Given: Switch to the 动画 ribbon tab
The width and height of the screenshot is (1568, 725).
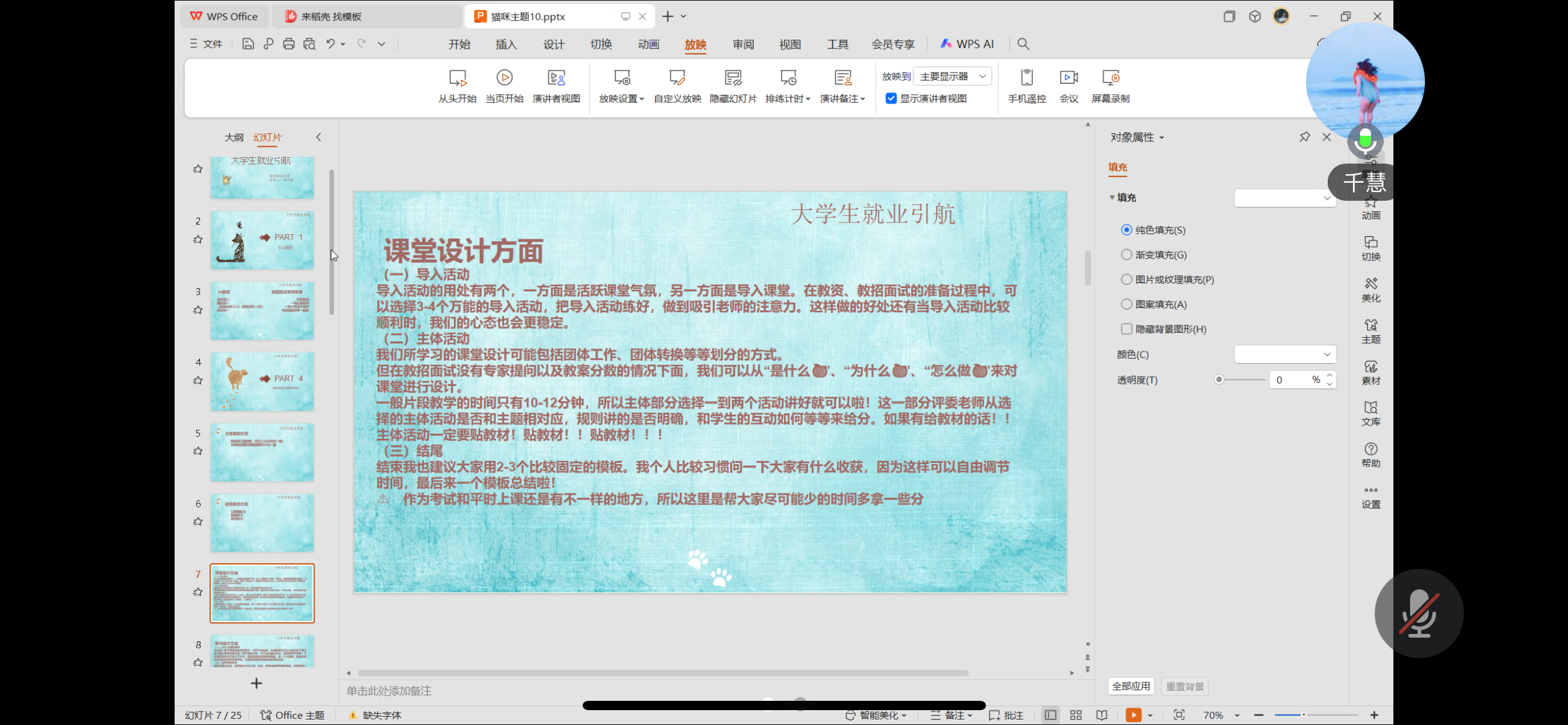Looking at the screenshot, I should (x=648, y=44).
